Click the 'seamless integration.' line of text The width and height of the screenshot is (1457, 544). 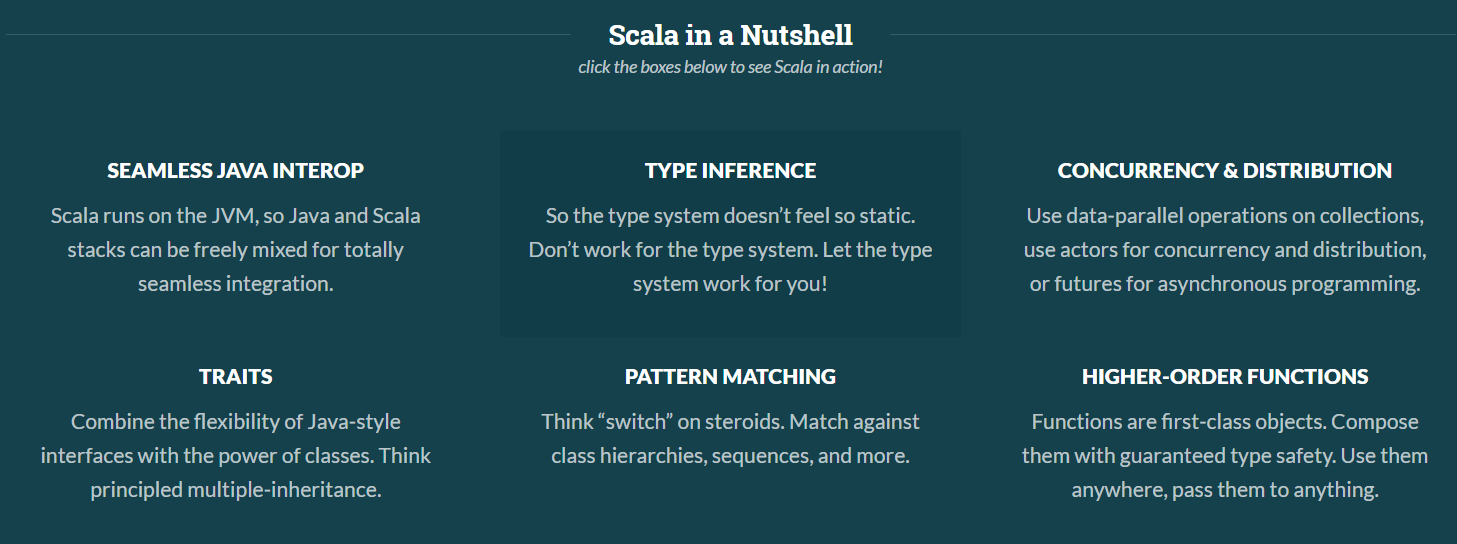235,284
